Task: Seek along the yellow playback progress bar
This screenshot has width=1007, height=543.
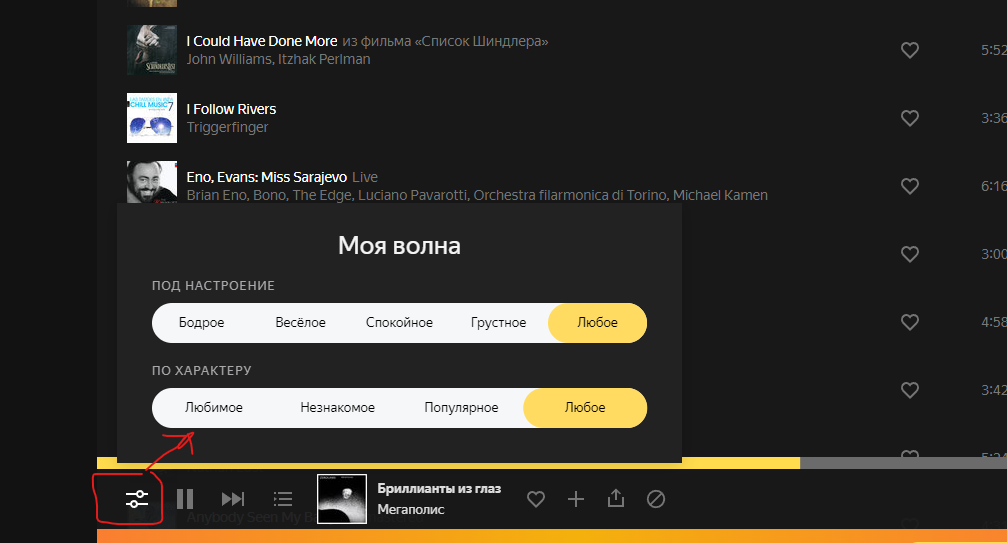Action: point(448,463)
